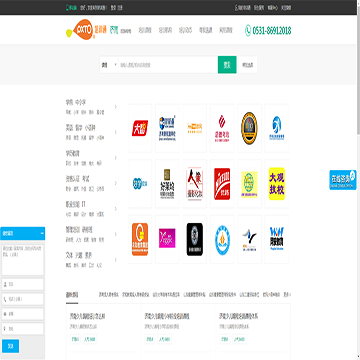Open the yellow 大观技校 logo

[277, 184]
